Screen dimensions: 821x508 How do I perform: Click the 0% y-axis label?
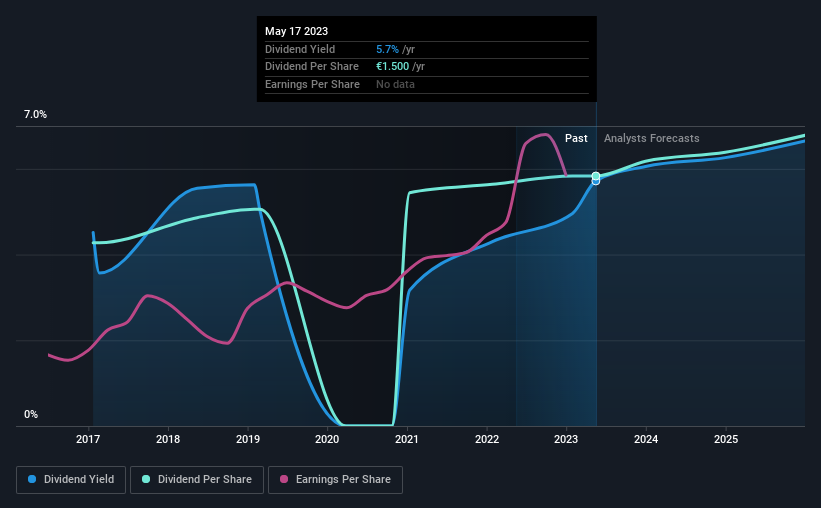[x=31, y=414]
